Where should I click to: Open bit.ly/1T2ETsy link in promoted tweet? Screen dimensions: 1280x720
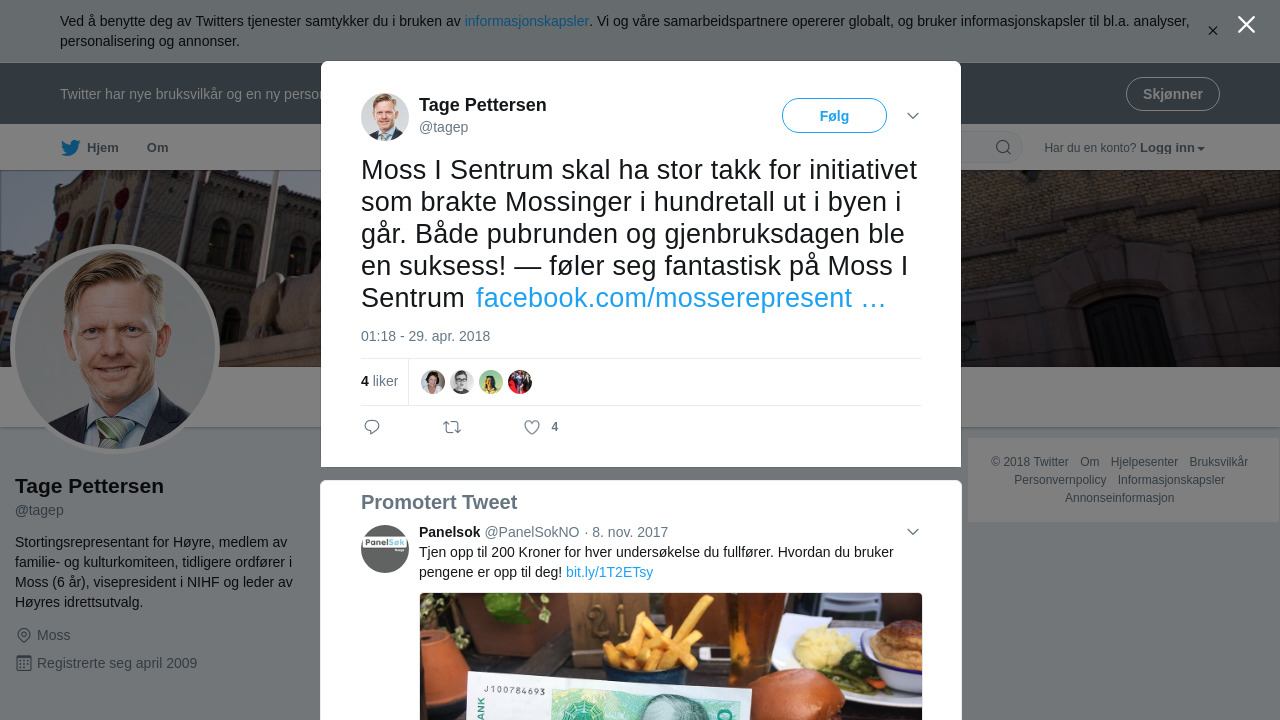[x=609, y=572]
